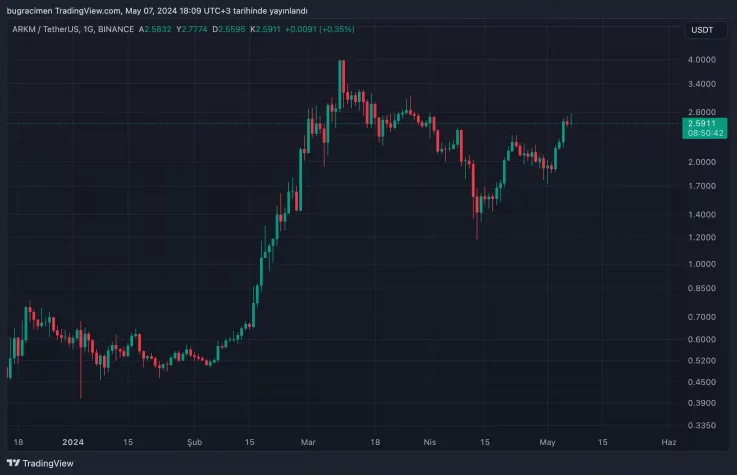Open the USDT currency selector
Screen dimensions: 737x475
[x=701, y=30]
